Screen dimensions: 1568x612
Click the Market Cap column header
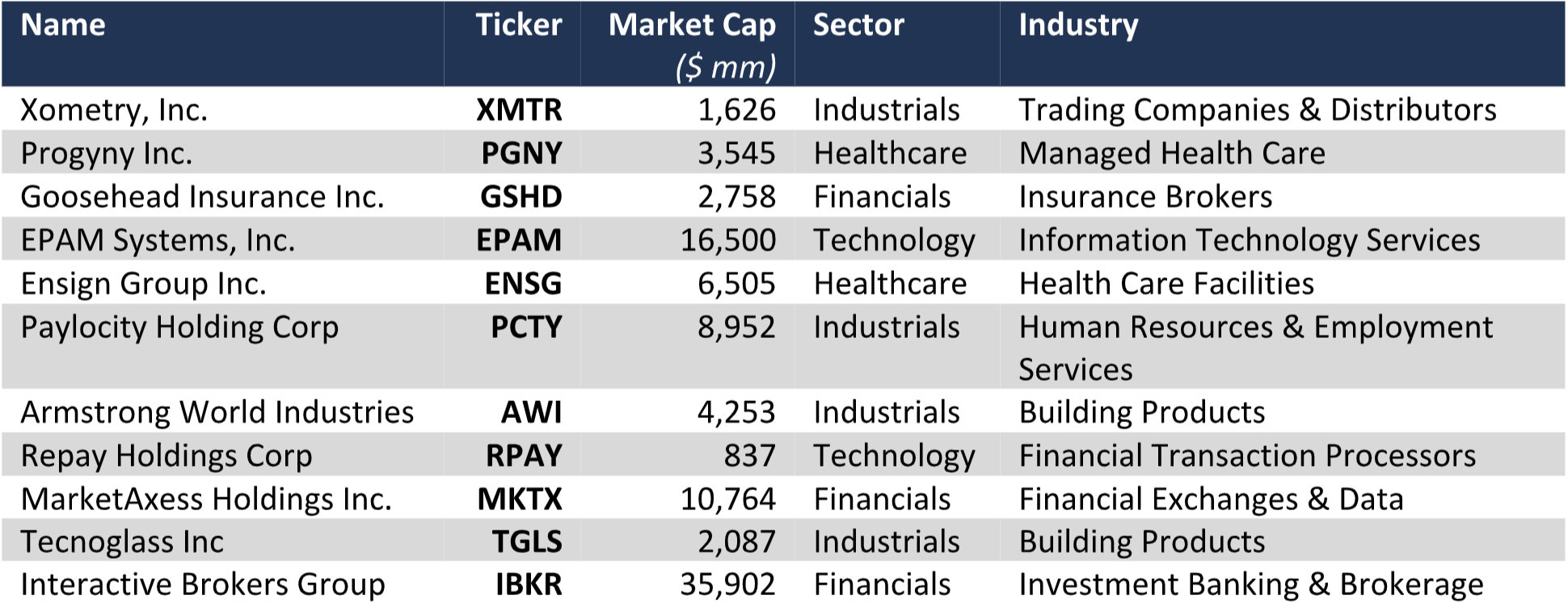coord(692,26)
